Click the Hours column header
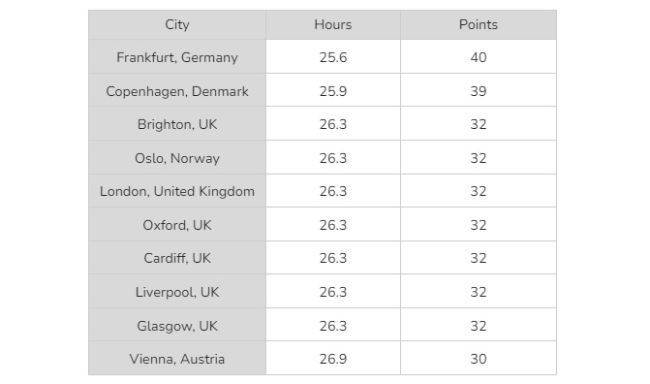Viewport: 650px width, 384px height. point(333,25)
